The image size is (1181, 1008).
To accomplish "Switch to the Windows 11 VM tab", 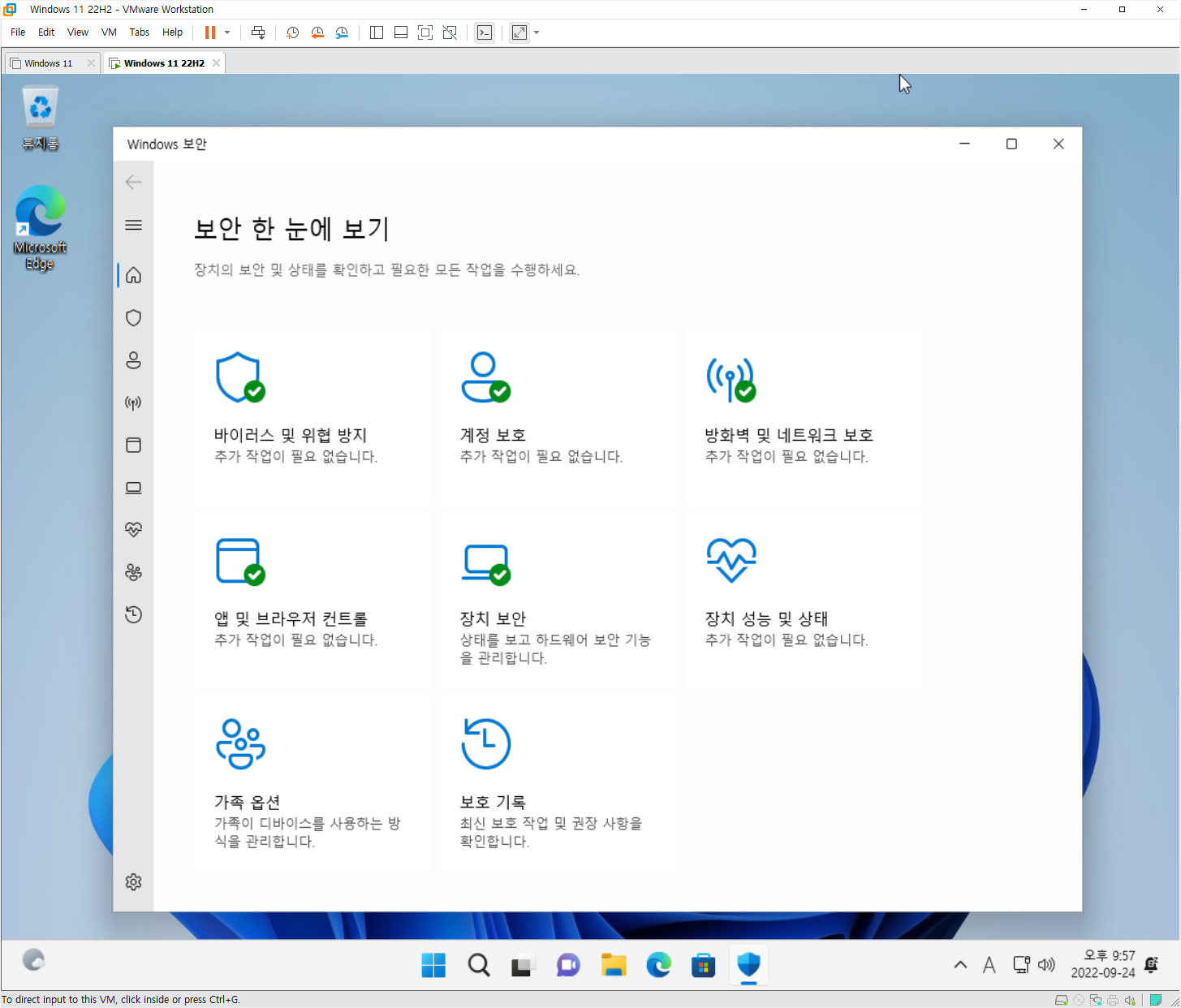I will pyautogui.click(x=49, y=63).
